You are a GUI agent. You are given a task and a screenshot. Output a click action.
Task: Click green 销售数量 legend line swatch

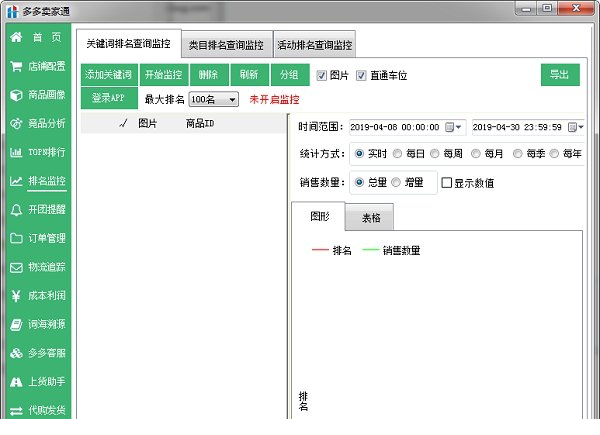[x=370, y=250]
